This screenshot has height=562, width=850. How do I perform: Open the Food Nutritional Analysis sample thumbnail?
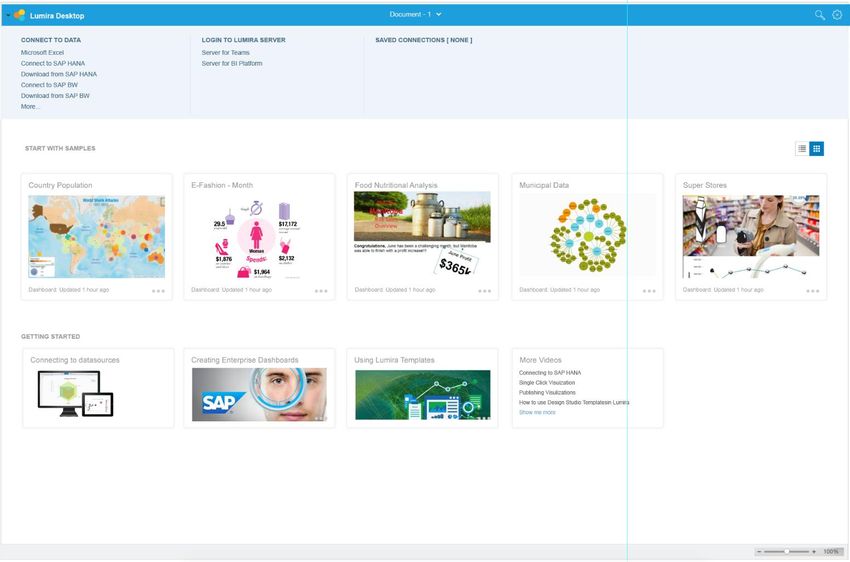click(422, 233)
